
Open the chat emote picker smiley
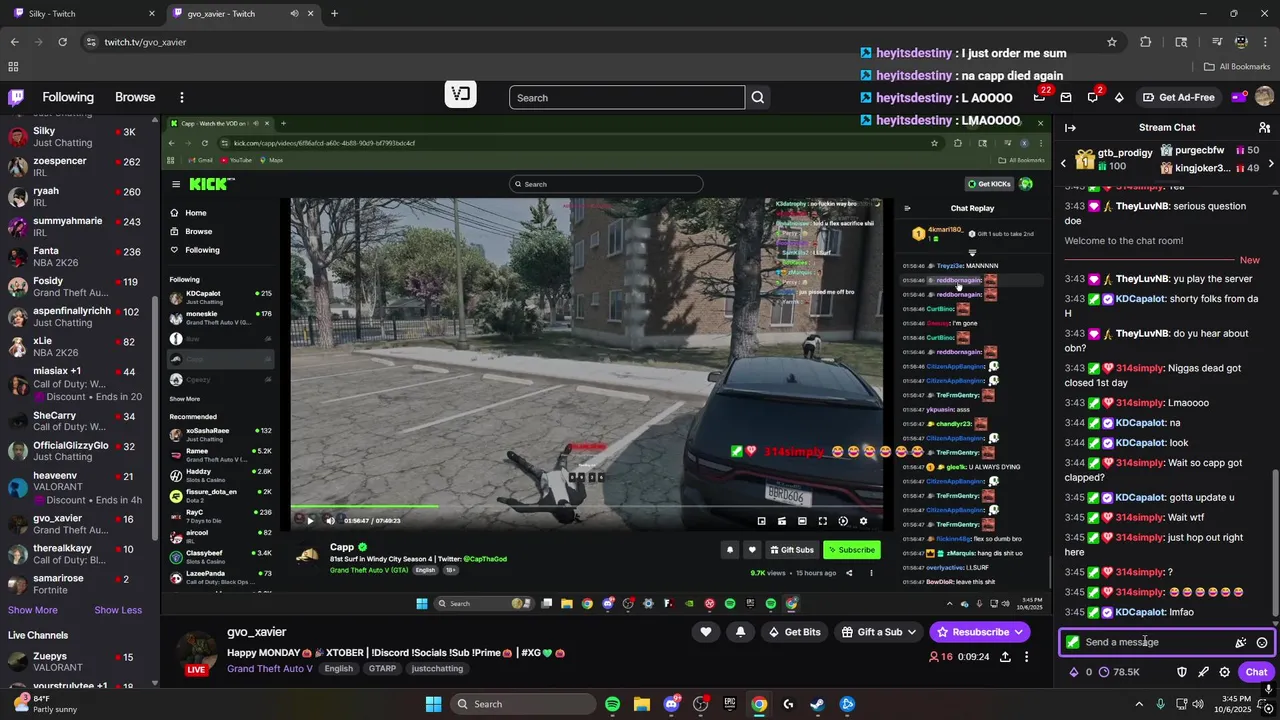tap(1262, 642)
